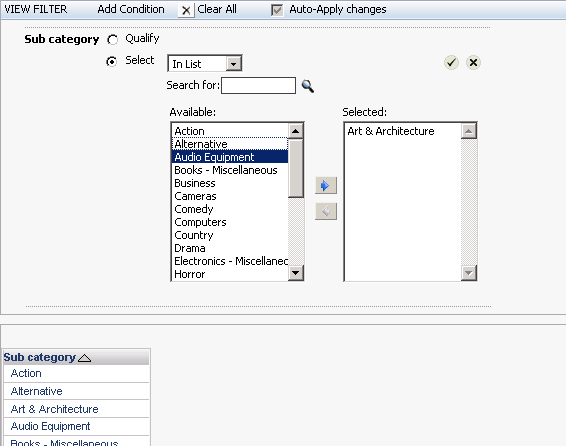Click the search magnifying glass icon
The height and width of the screenshot is (446, 566).
308,86
